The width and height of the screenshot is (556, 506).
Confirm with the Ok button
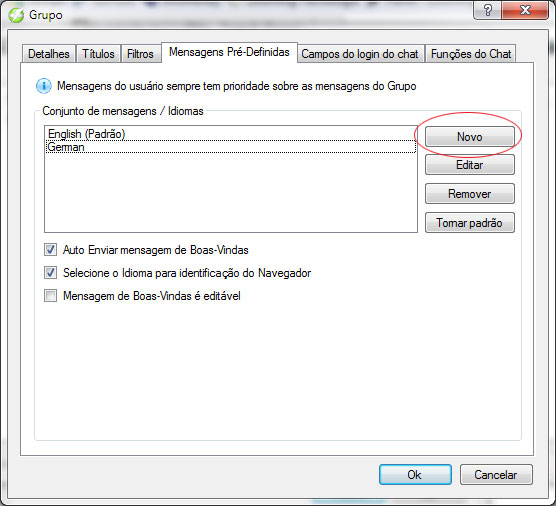415,474
